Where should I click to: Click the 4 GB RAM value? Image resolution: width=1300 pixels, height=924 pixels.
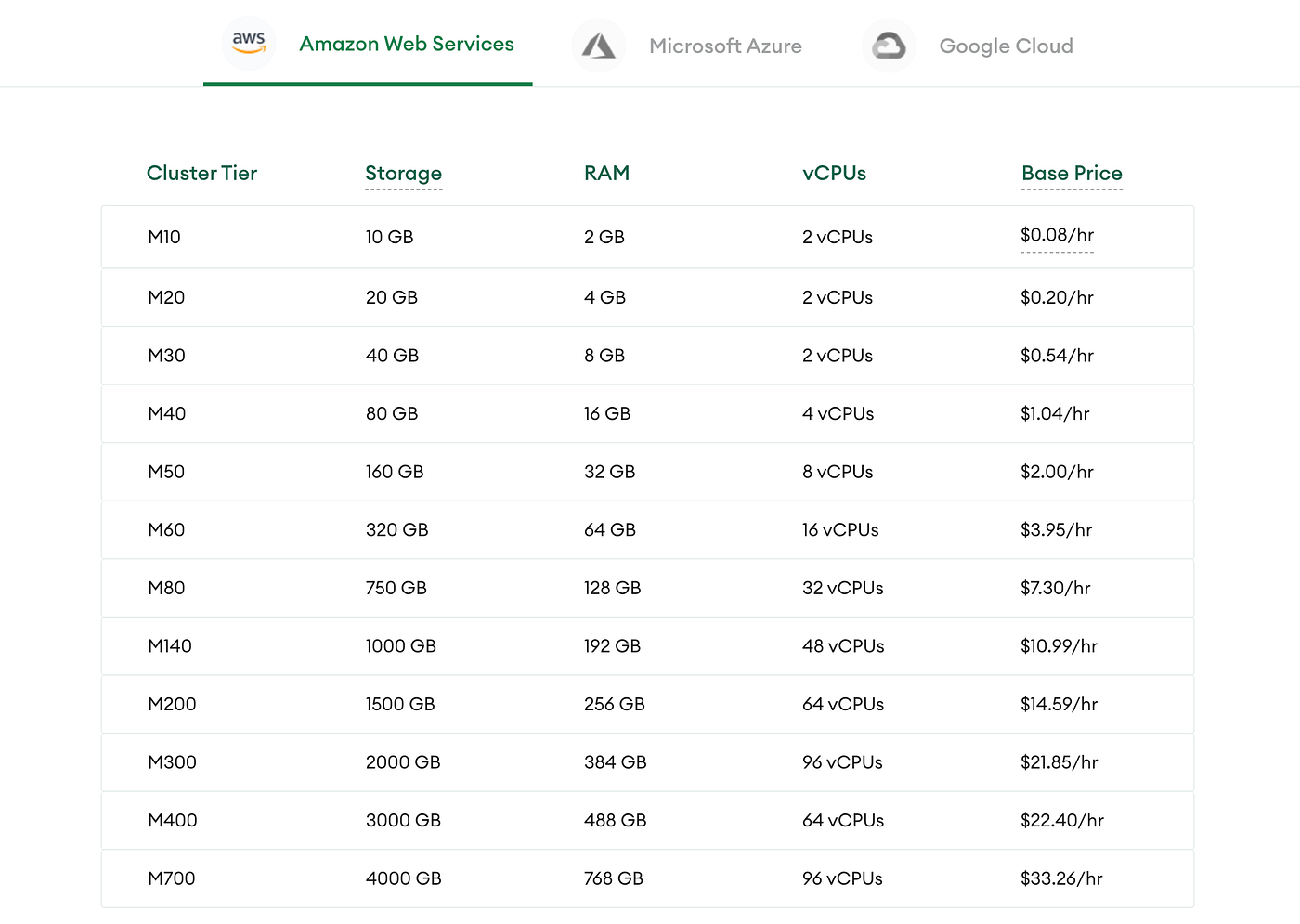click(604, 297)
